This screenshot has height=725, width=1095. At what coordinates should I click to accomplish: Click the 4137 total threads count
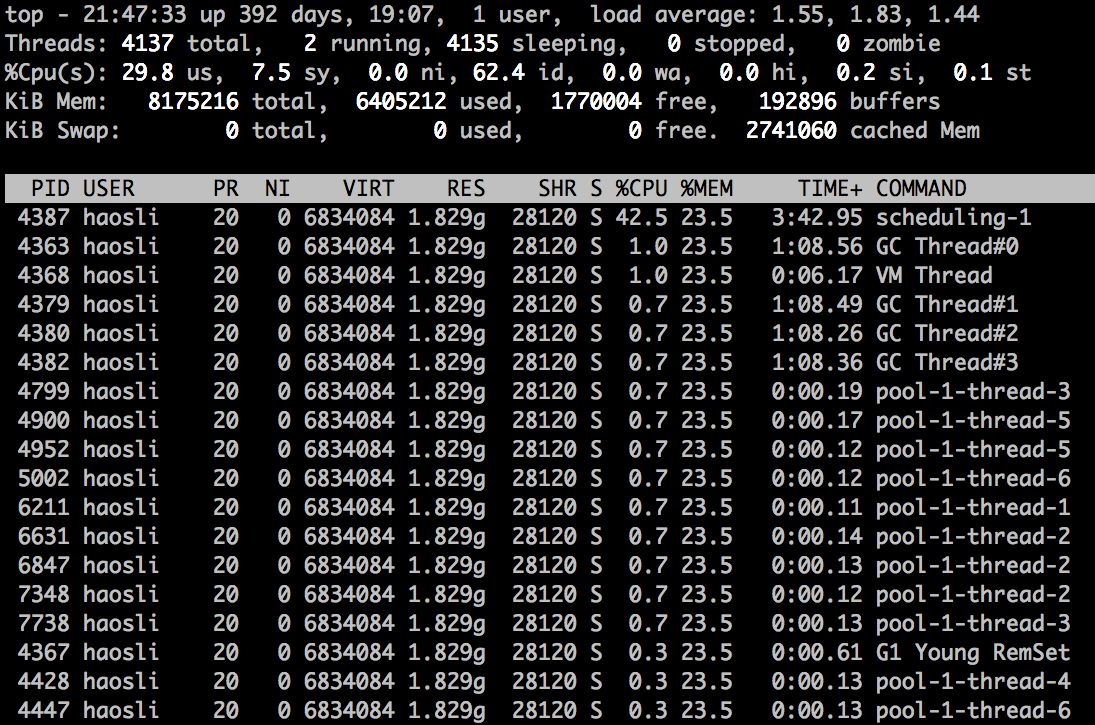click(148, 44)
